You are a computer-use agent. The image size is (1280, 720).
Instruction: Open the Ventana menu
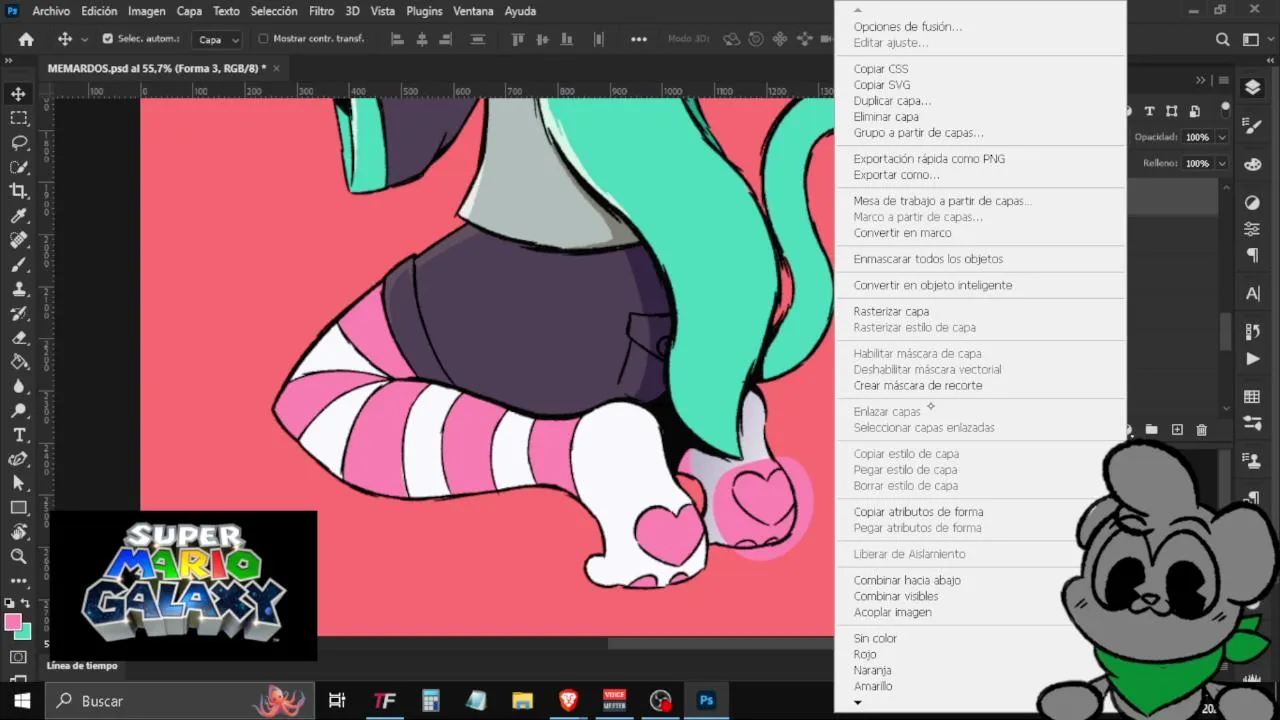tap(473, 11)
